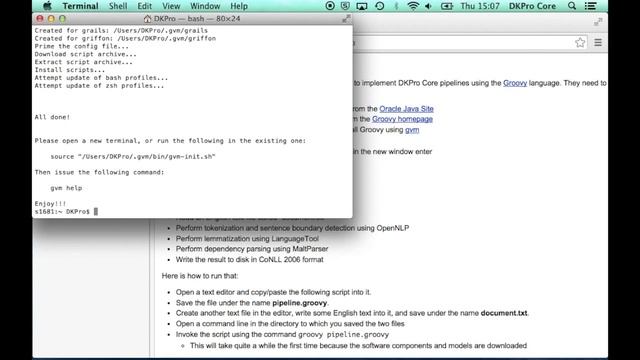
Task: Click the Bluetooth status icon
Action: pyautogui.click(x=396, y=6)
